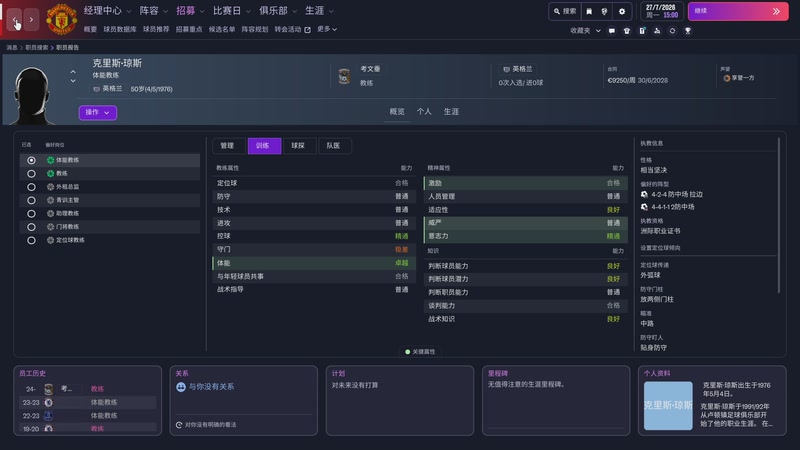Click the 考文垂 club name link
The image size is (800, 450).
(370, 69)
